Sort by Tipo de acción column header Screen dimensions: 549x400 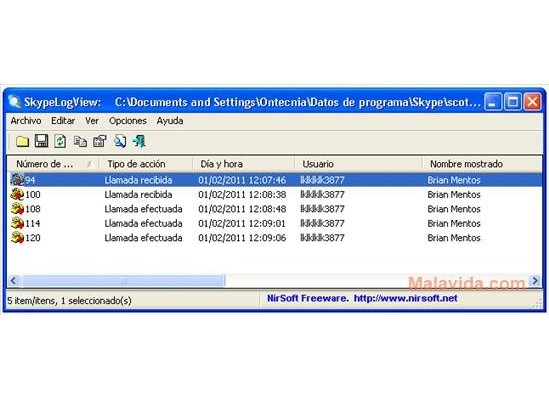coord(146,164)
